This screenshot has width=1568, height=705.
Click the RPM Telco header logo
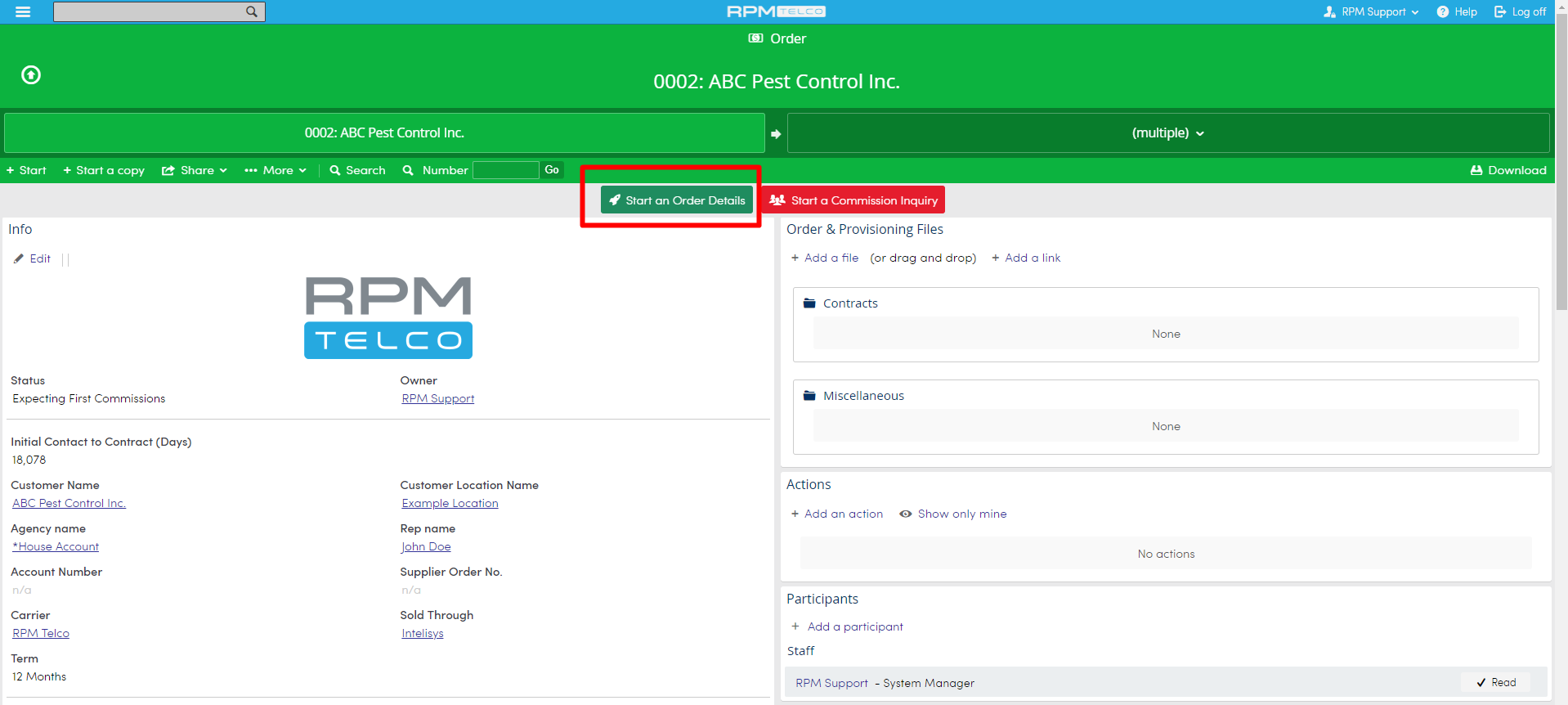point(776,11)
